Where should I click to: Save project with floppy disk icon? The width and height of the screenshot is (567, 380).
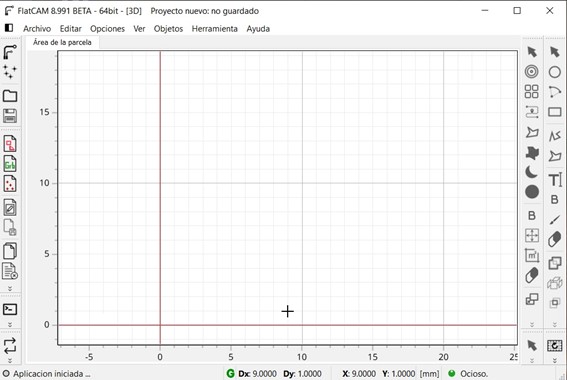tap(10, 116)
